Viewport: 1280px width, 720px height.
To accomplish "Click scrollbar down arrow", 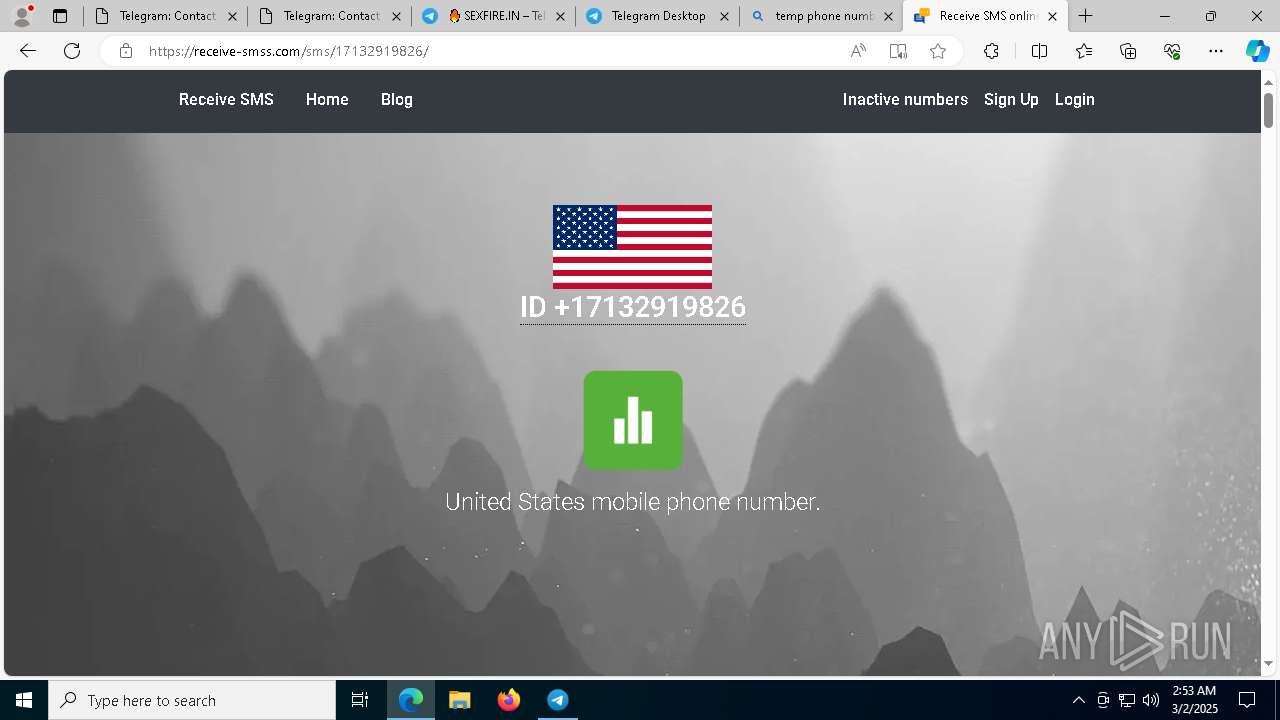I will pyautogui.click(x=1268, y=663).
